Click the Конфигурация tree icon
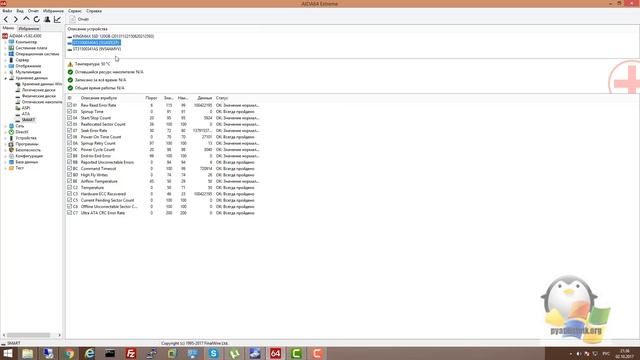This screenshot has width=640, height=360. pos(11,156)
